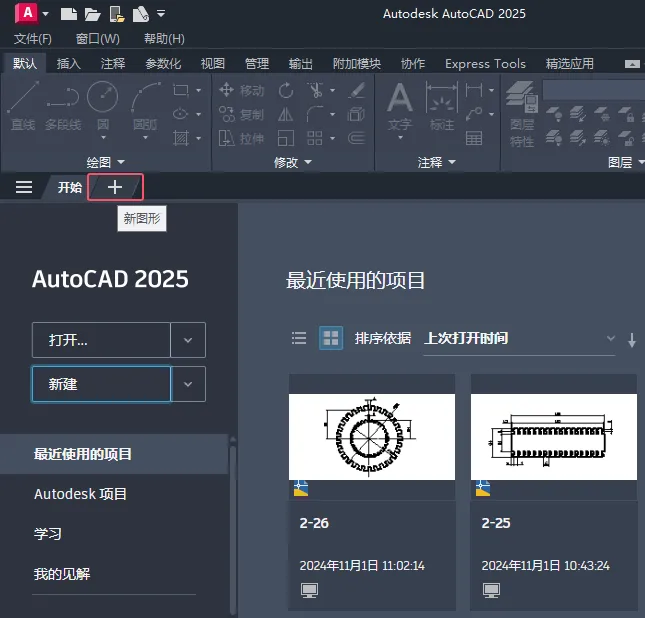The width and height of the screenshot is (645, 618).
Task: Open the file tab hamburger menu
Action: coord(24,187)
